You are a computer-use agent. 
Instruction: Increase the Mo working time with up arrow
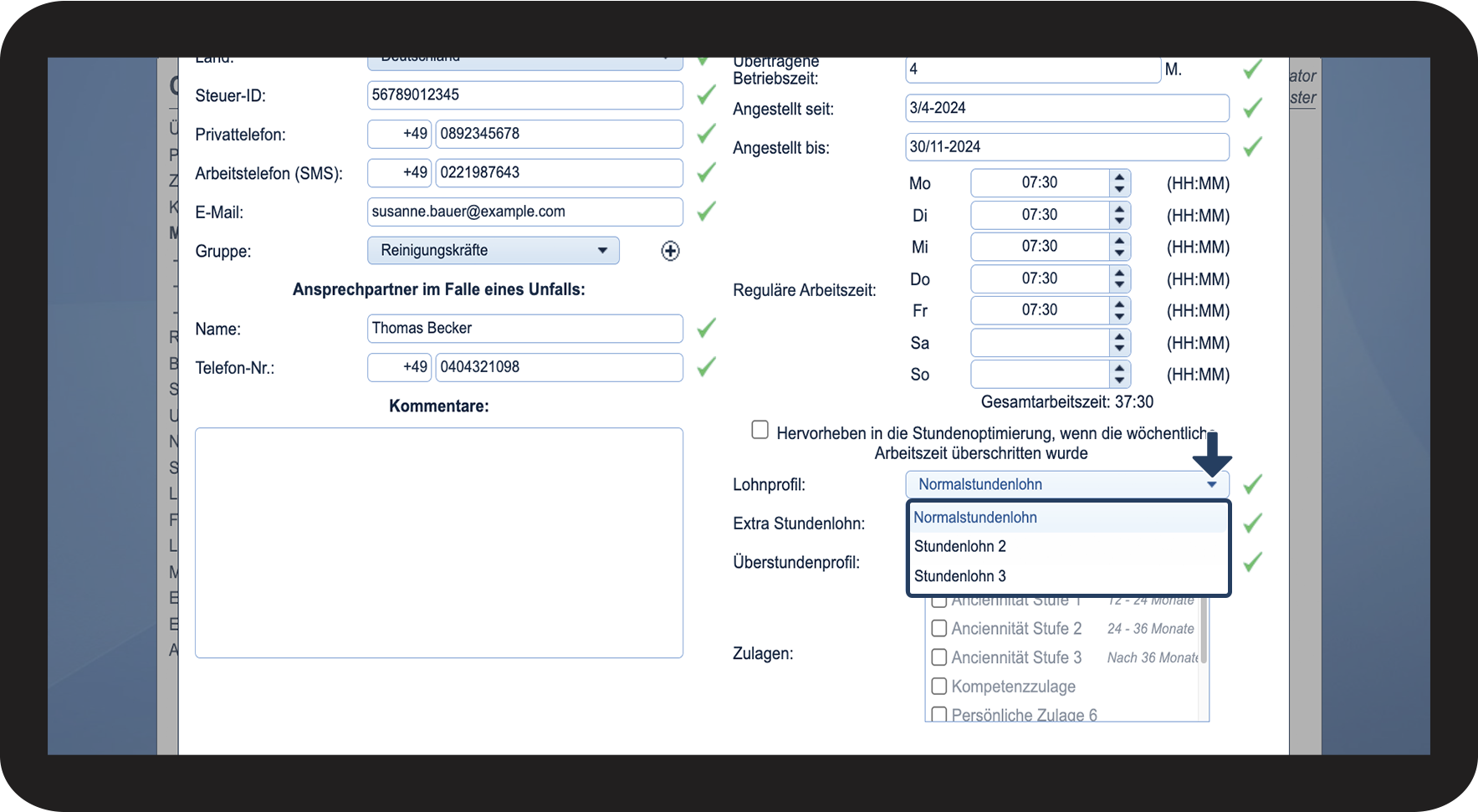click(1119, 177)
